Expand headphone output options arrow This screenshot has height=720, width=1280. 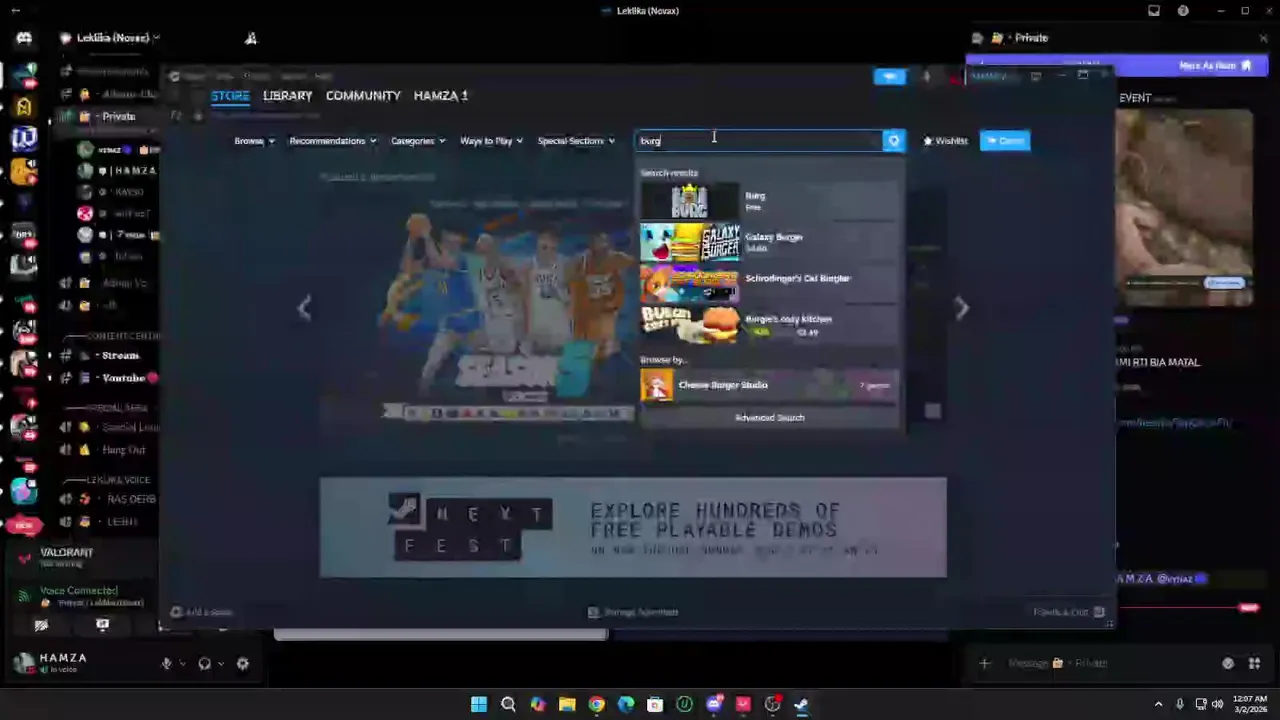coord(220,663)
